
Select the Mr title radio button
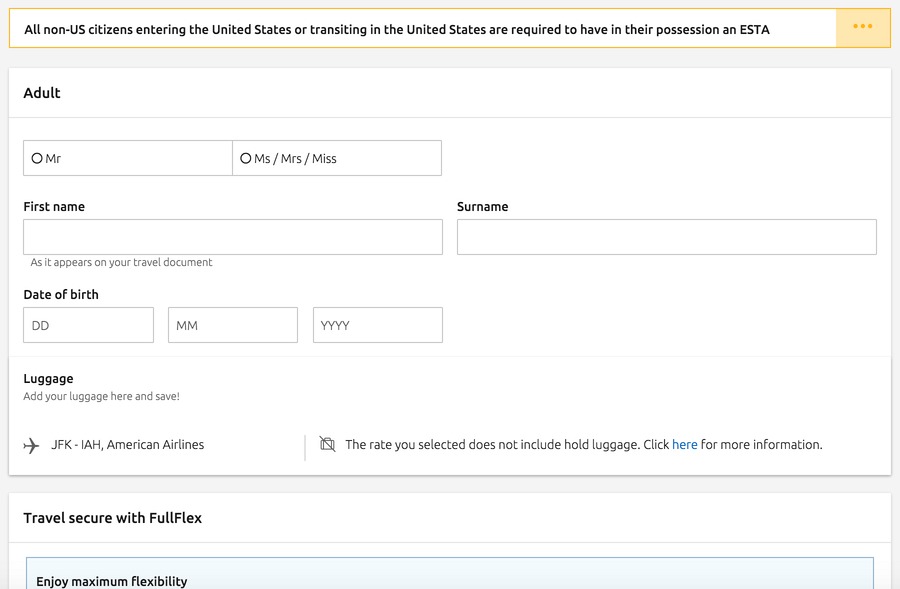(37, 158)
